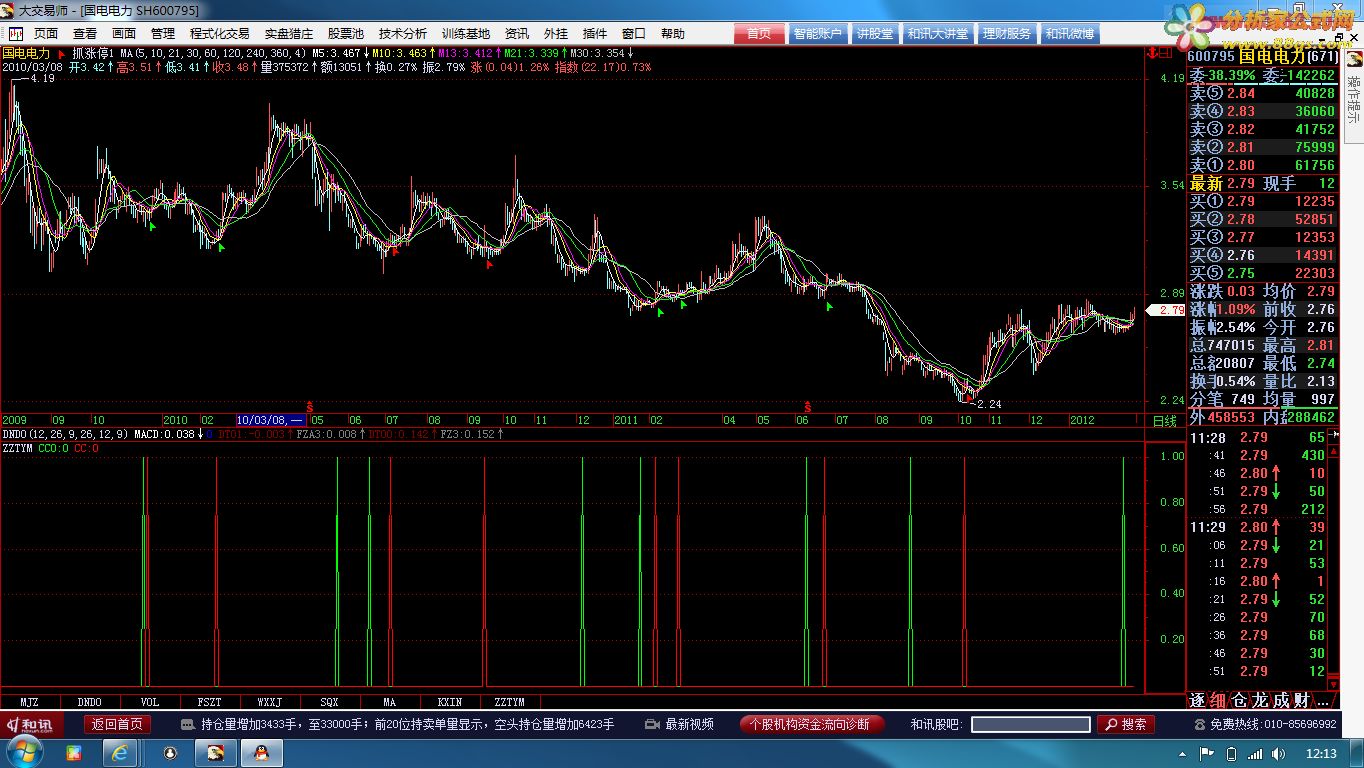
Task: Open the 资讯 menu
Action: point(517,34)
